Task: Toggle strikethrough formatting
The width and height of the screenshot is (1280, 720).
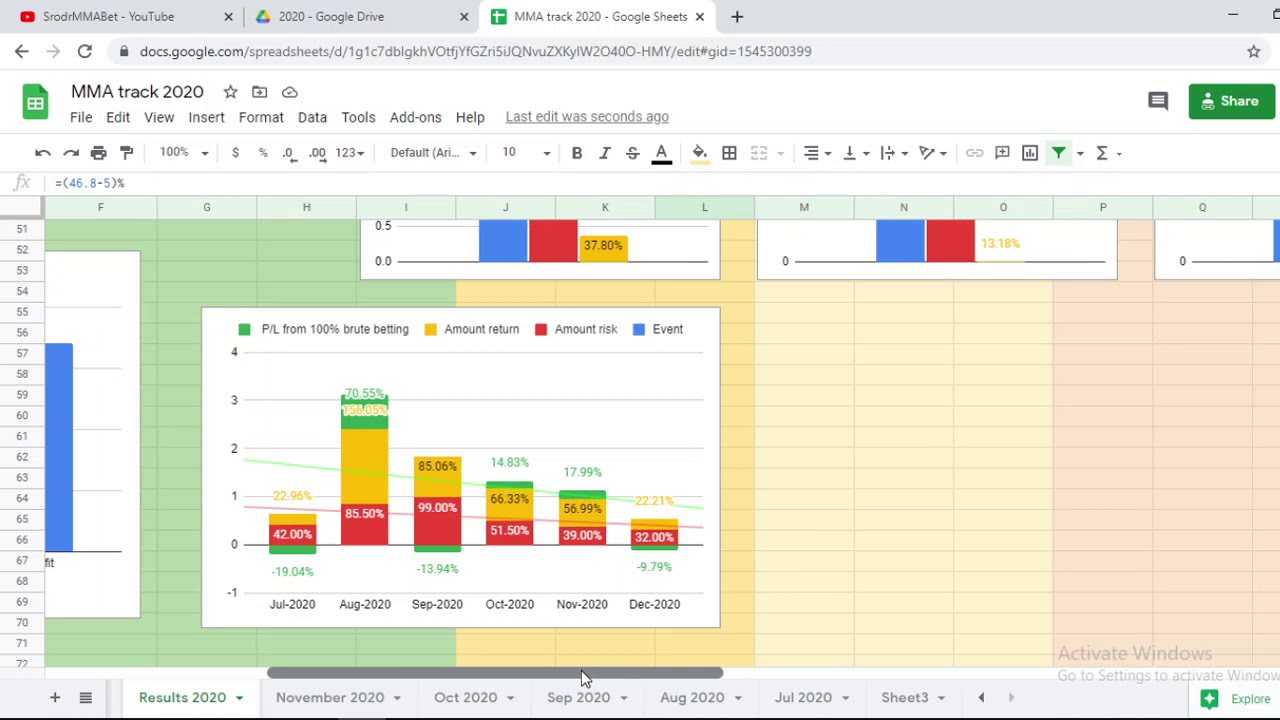Action: coord(633,153)
